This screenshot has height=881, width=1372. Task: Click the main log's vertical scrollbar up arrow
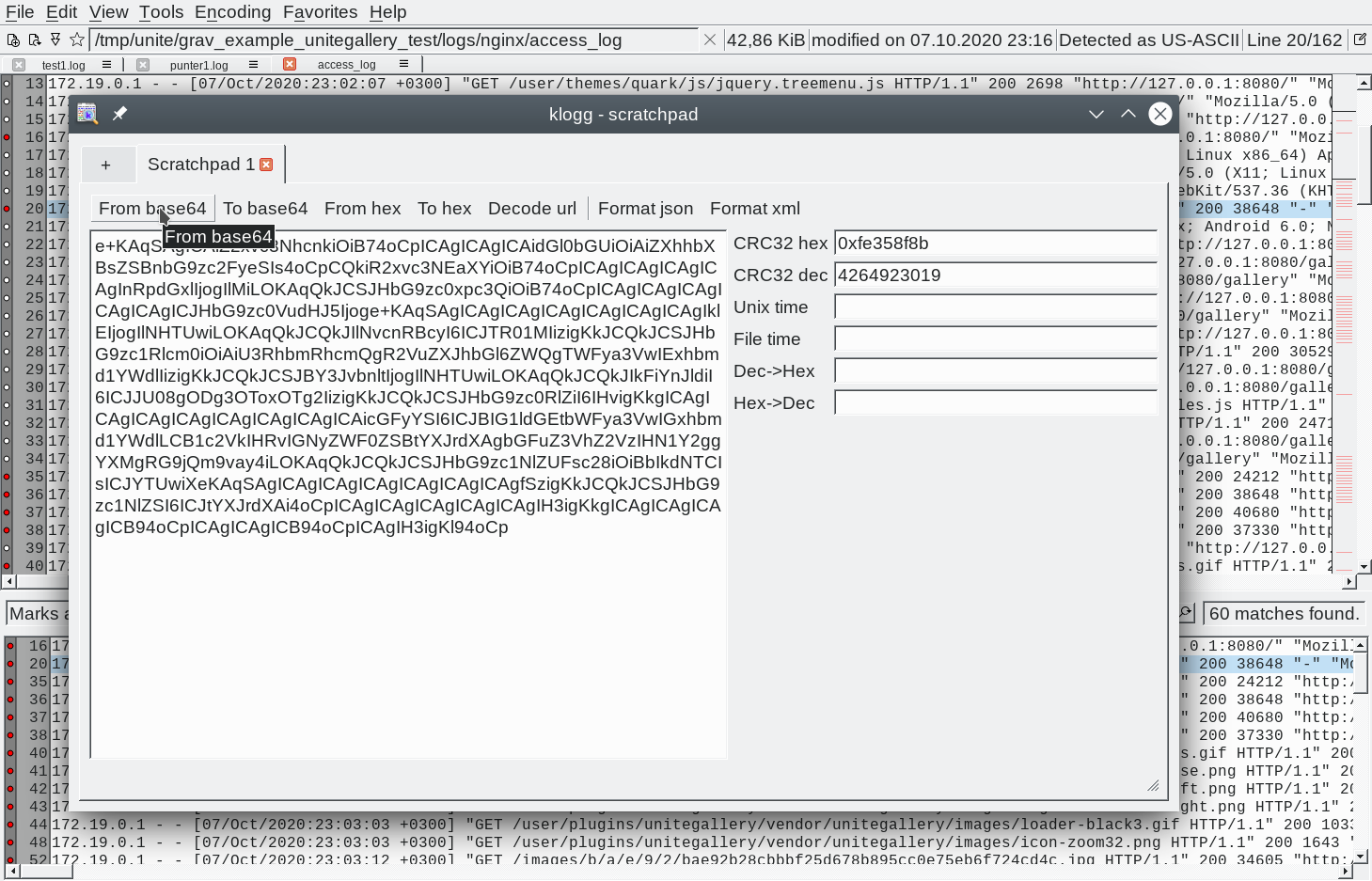click(1364, 83)
